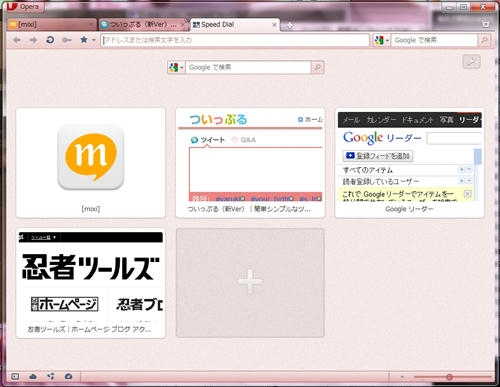Click the Opera Link cloud icon in status bar
The image size is (500, 387).
(x=33, y=376)
